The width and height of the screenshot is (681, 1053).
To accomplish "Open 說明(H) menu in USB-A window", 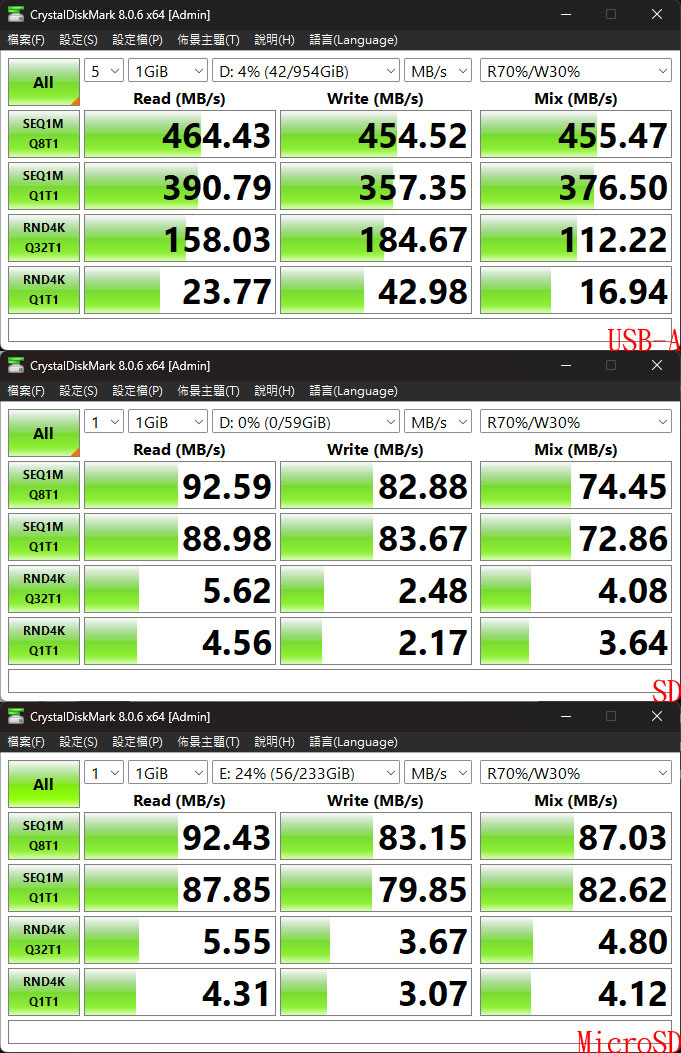I will (x=275, y=40).
